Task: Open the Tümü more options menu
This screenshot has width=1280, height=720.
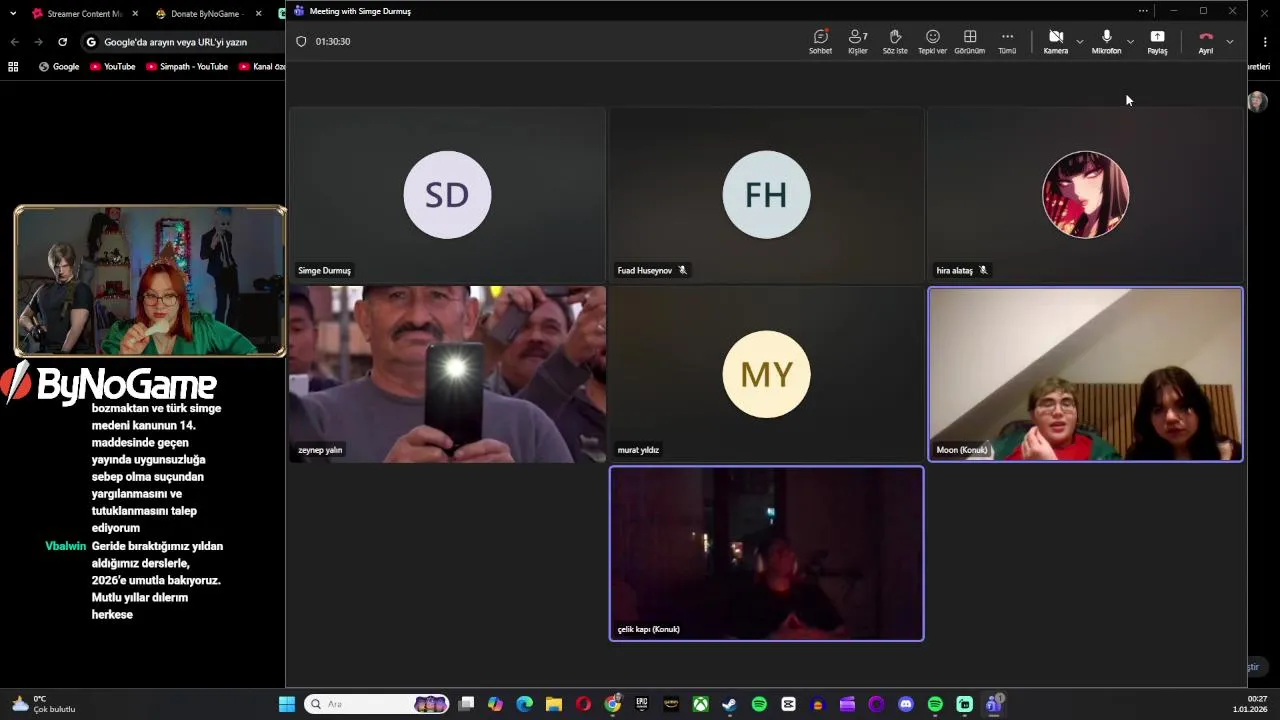Action: coord(1007,42)
